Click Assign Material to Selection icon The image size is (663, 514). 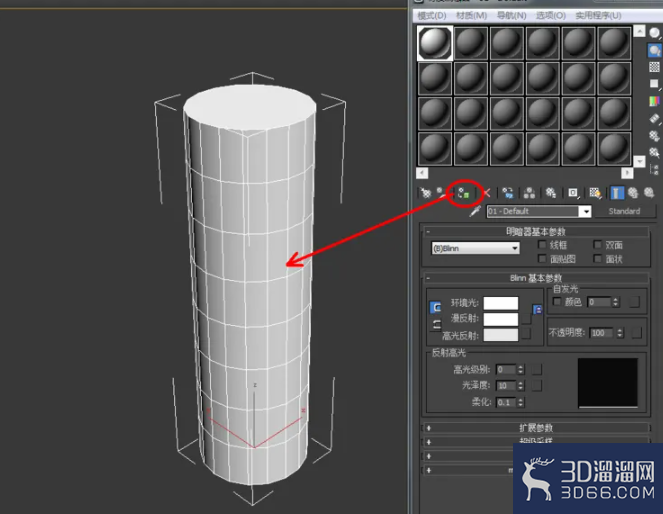464,194
